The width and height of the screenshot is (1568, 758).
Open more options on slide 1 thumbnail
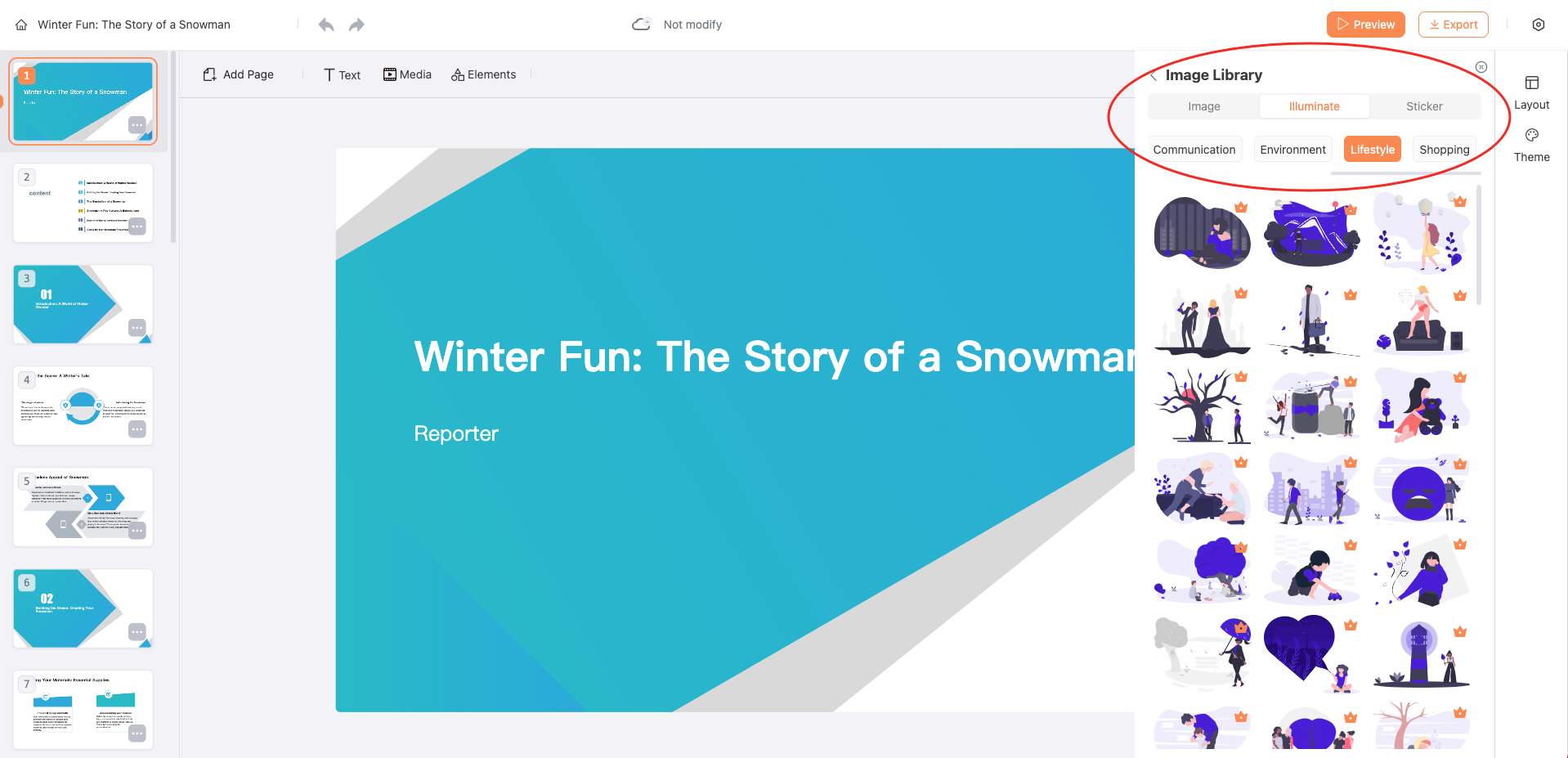click(x=137, y=125)
